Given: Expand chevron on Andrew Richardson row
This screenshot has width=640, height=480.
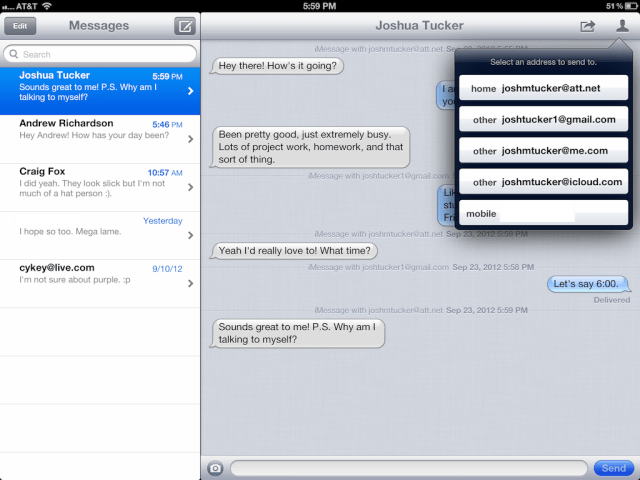Looking at the screenshot, I should (191, 139).
